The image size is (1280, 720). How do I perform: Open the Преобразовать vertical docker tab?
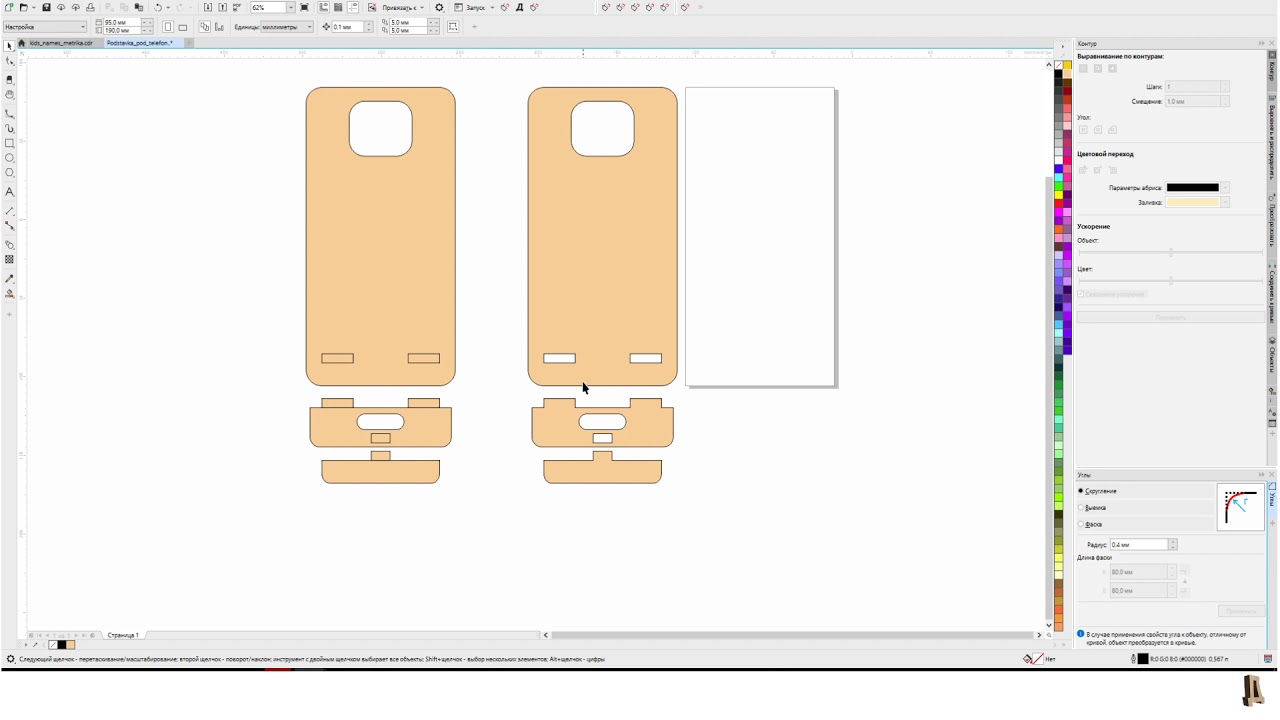click(x=1273, y=222)
